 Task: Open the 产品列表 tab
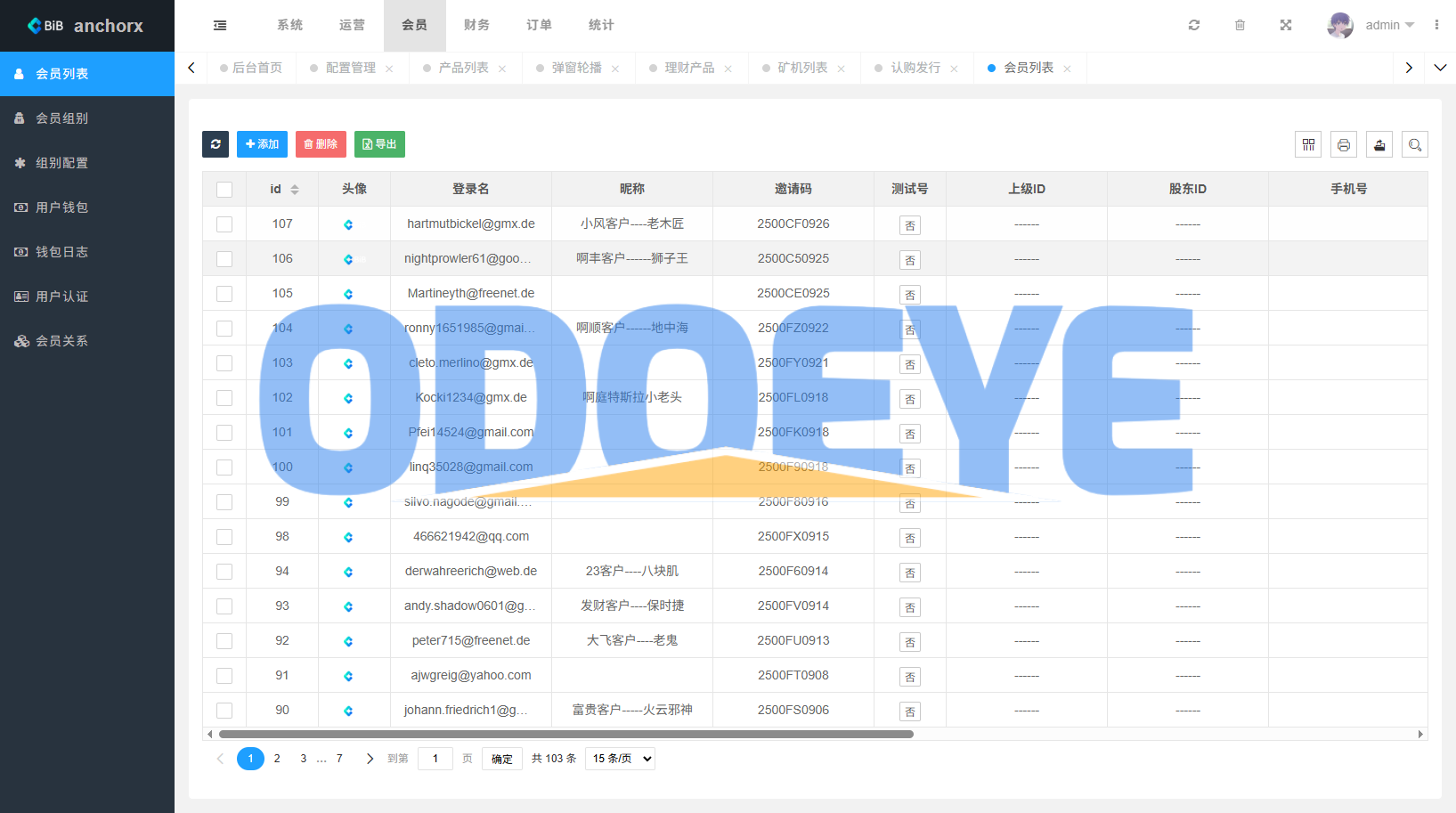click(x=463, y=68)
